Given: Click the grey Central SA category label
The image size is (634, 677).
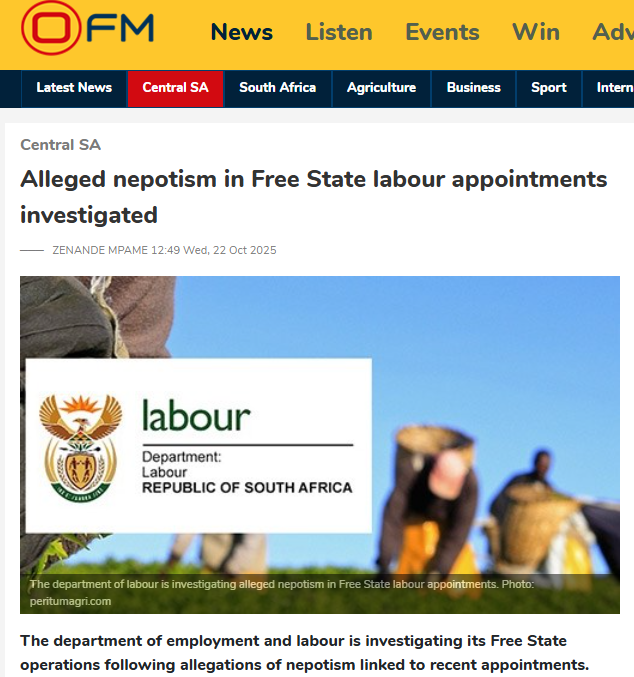Looking at the screenshot, I should (60, 145).
